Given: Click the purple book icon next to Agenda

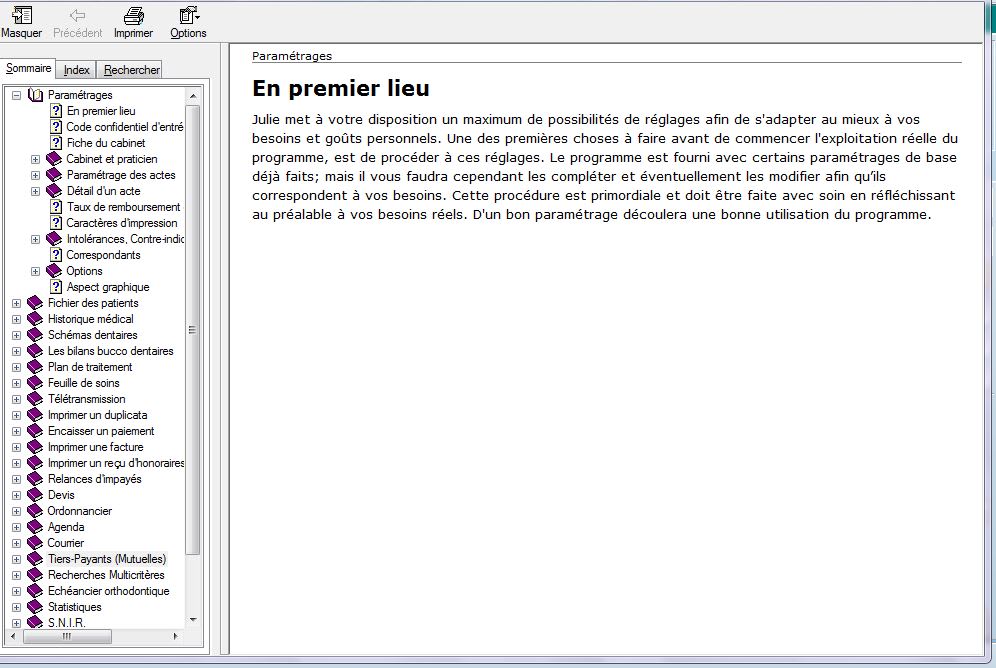Looking at the screenshot, I should 36,527.
